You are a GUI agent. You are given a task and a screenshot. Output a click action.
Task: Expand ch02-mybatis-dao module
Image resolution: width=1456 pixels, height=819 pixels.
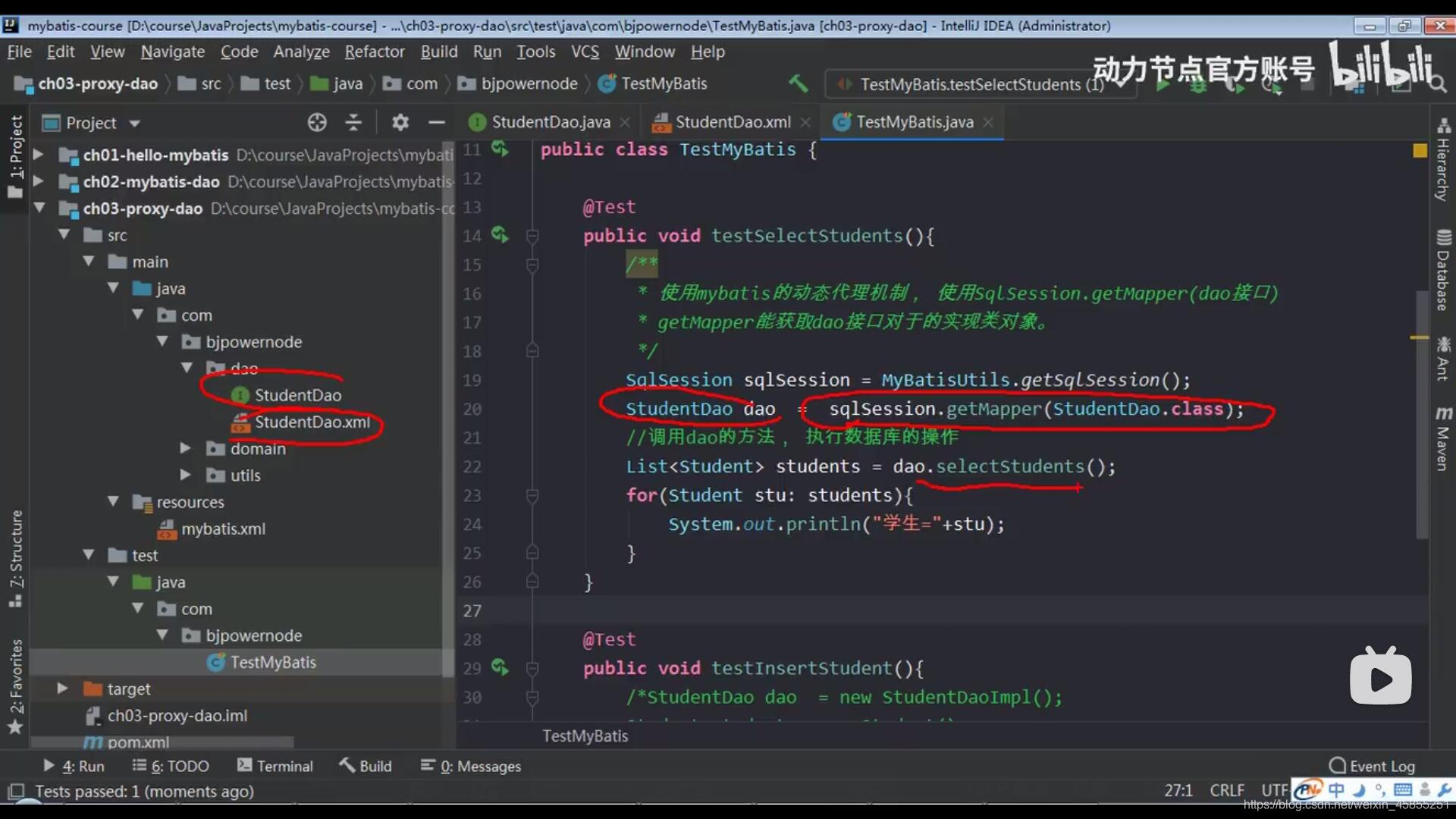[38, 181]
